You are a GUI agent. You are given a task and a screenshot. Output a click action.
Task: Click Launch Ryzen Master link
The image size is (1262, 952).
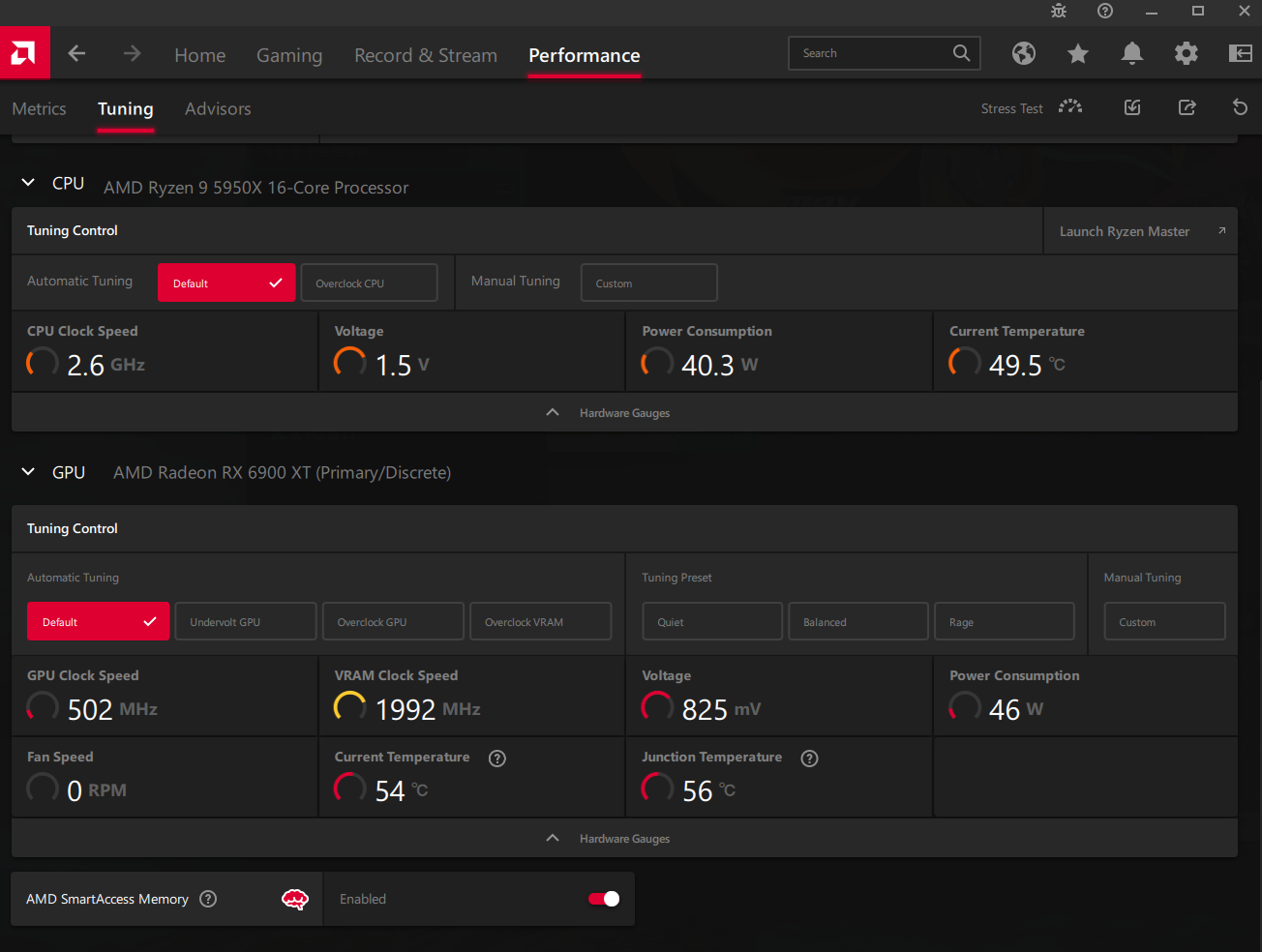(1125, 231)
